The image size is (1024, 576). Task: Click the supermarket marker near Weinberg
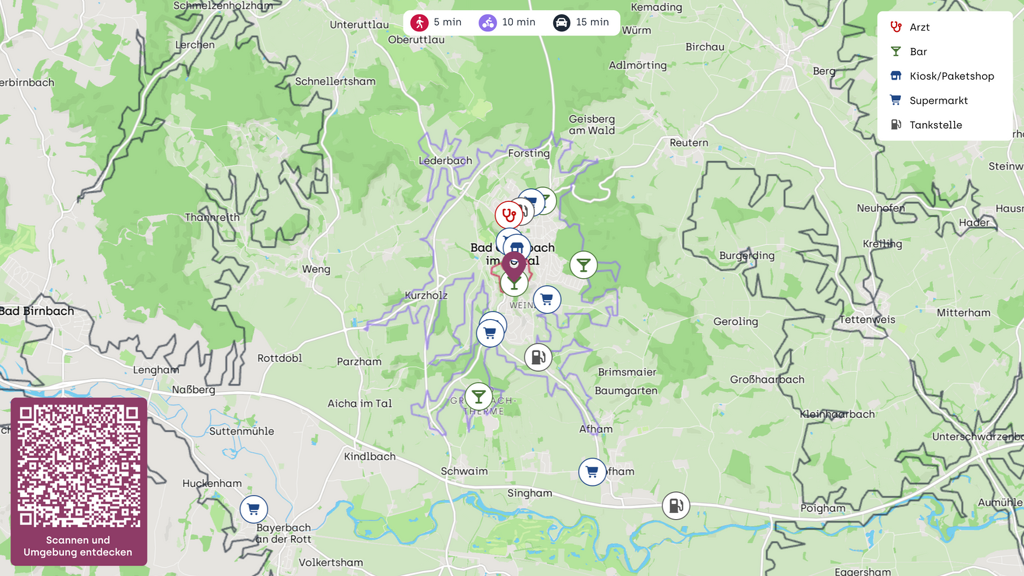547,300
